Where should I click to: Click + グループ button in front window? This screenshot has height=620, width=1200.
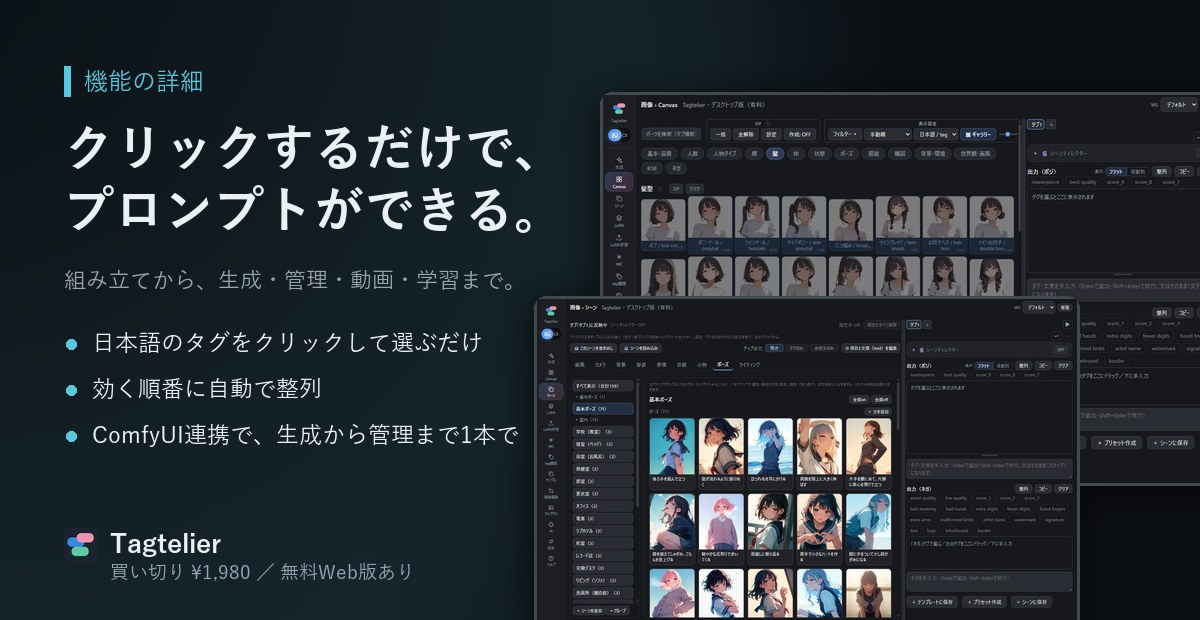pos(618,611)
